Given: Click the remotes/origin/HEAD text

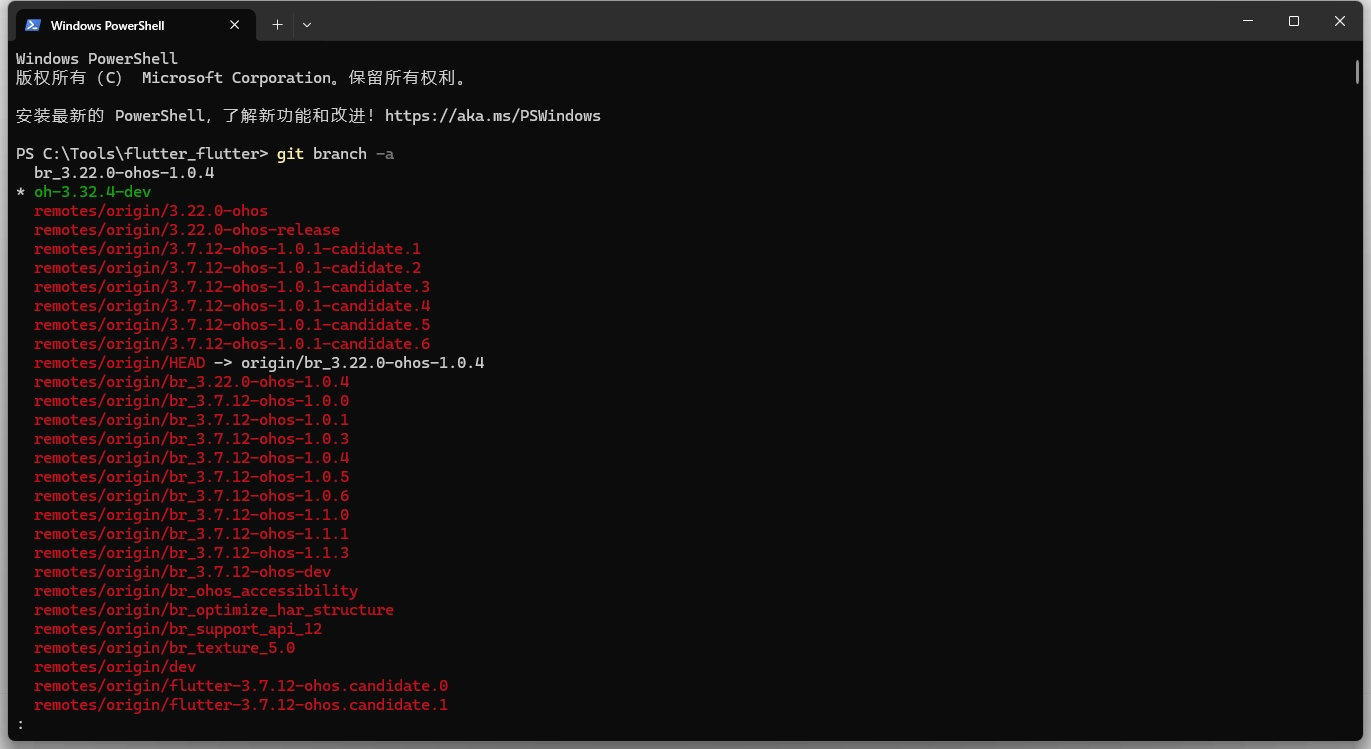Looking at the screenshot, I should click(x=120, y=363).
